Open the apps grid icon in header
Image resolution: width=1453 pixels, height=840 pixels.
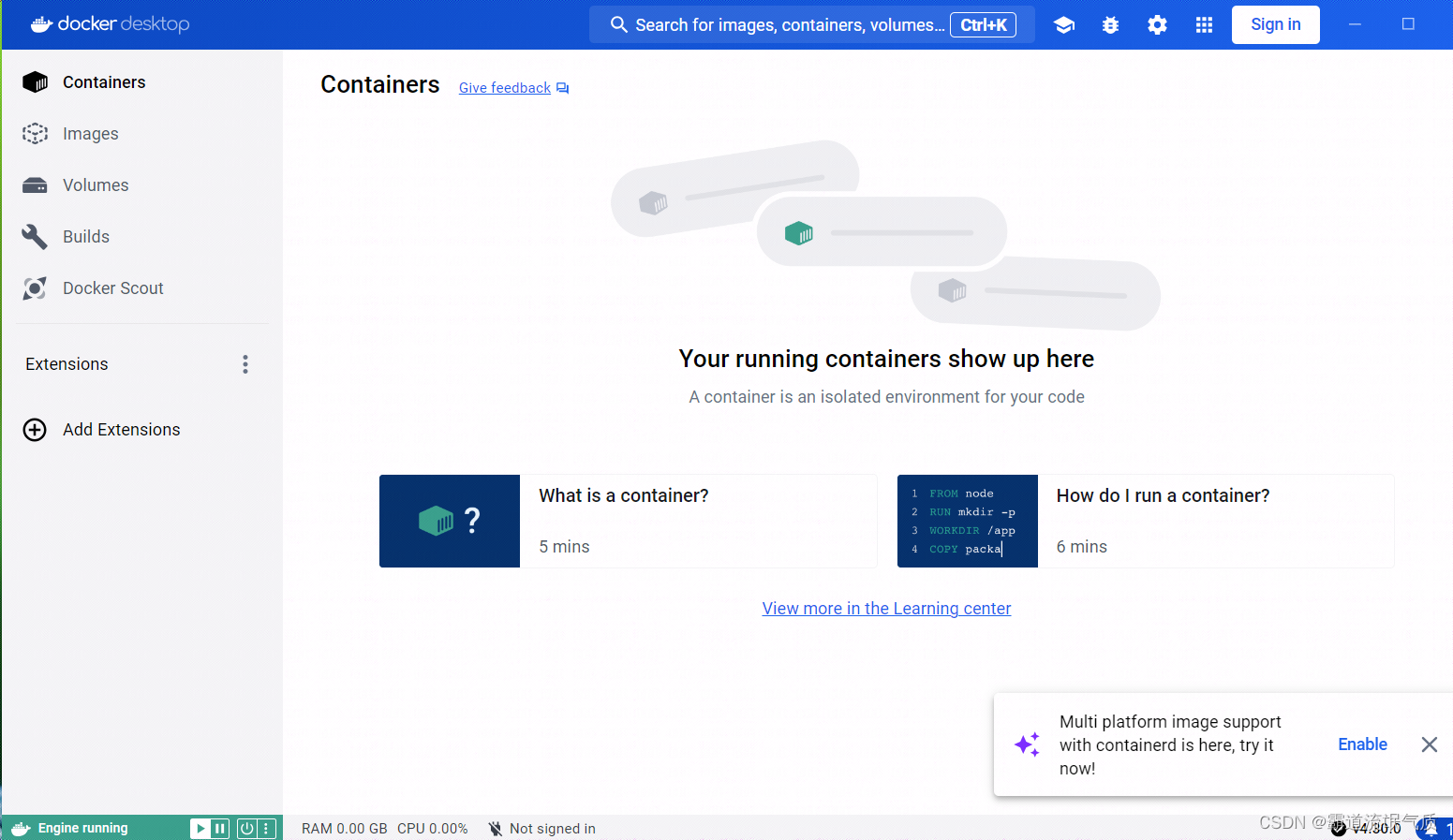coord(1204,25)
